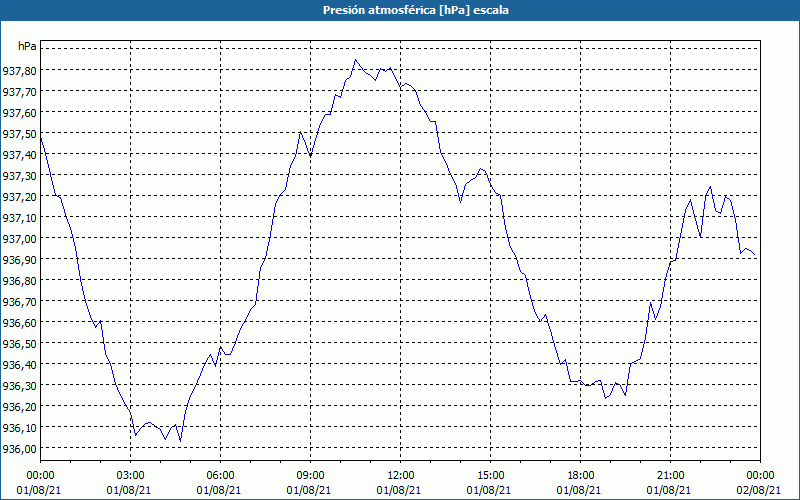
Task: Click the 936,60 axis label
Action: click(x=19, y=322)
